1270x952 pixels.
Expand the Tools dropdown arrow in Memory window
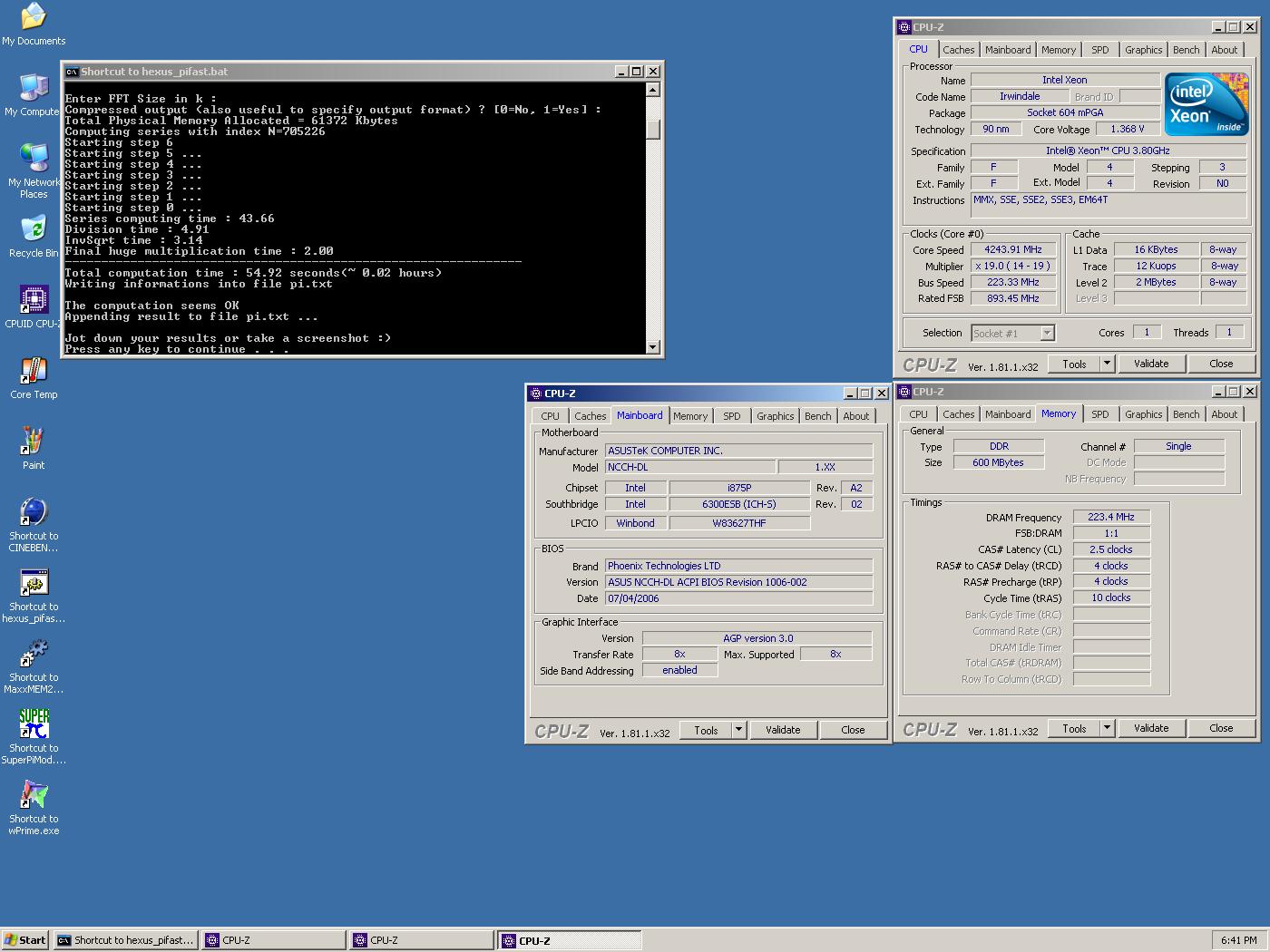pos(1107,728)
